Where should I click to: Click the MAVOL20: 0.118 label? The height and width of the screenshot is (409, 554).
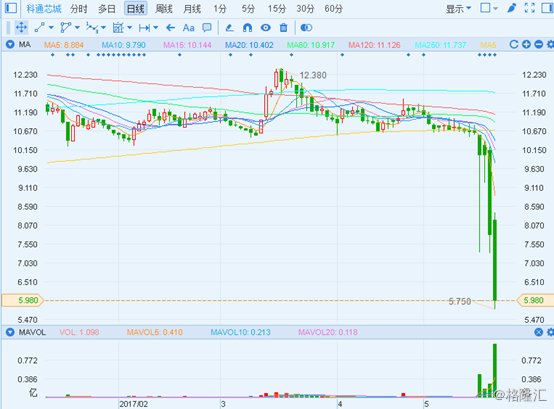[x=328, y=332]
